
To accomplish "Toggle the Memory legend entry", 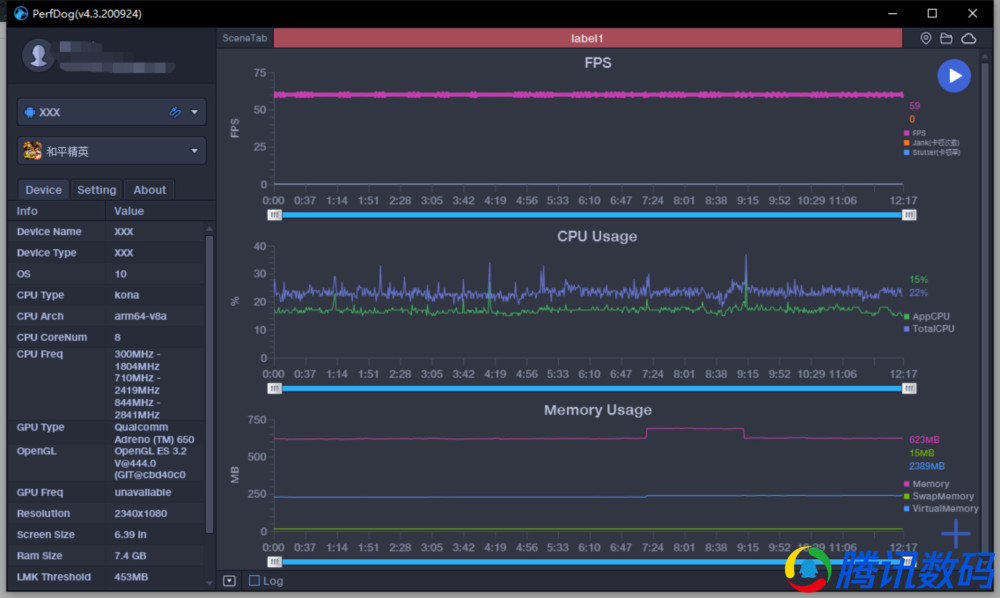I will [927, 484].
